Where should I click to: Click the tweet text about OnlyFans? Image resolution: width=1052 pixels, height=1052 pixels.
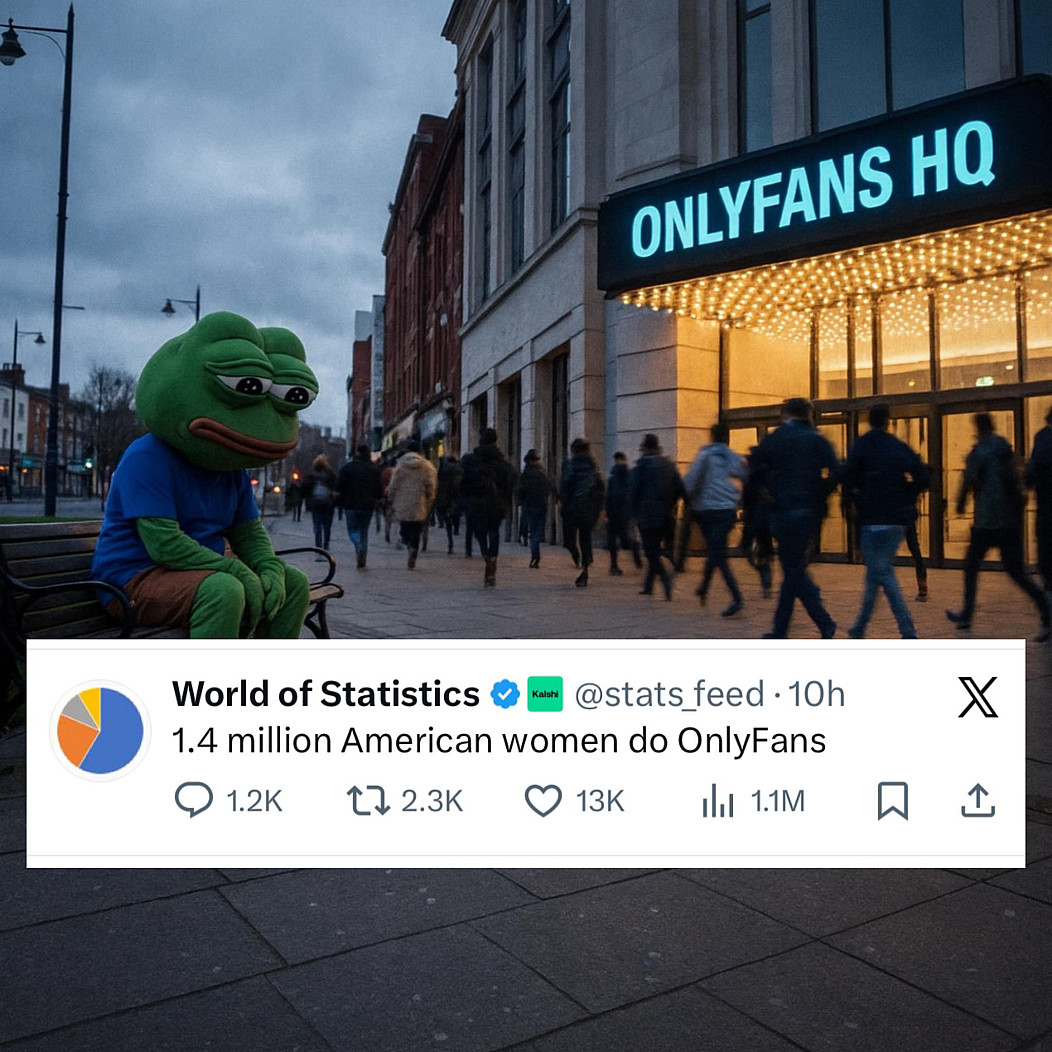click(x=498, y=741)
